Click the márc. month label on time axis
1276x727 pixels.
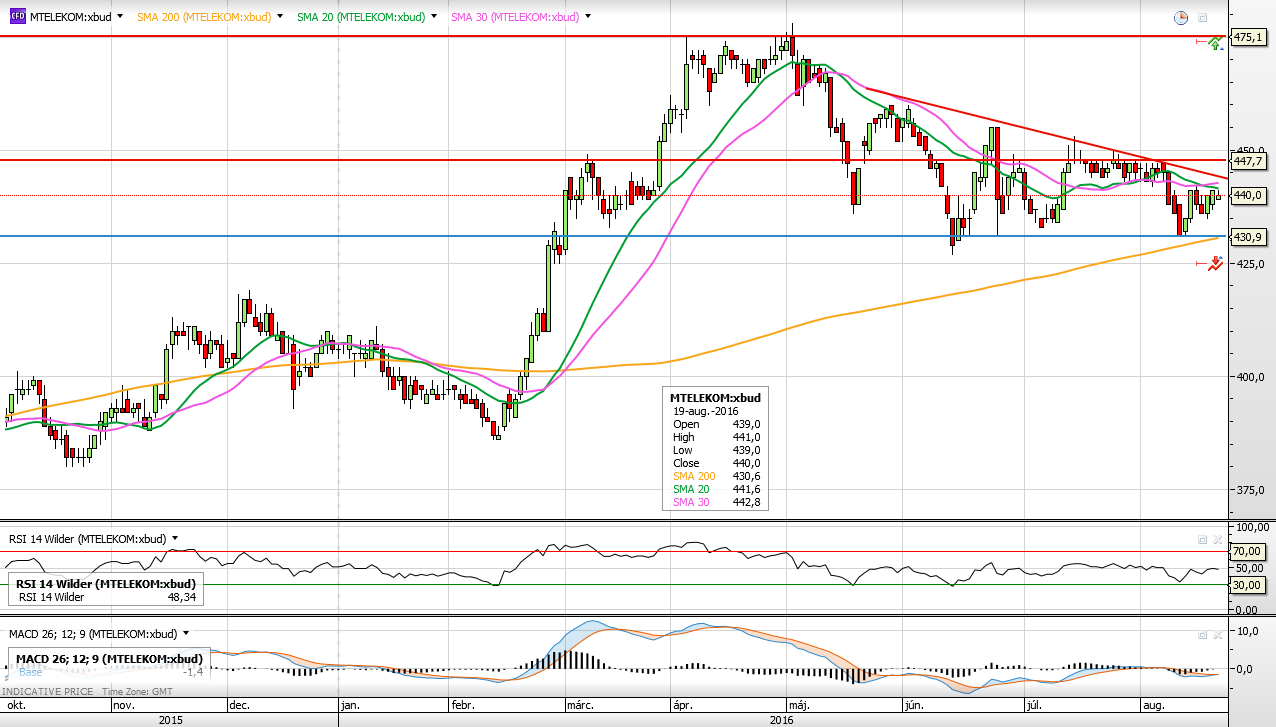click(582, 705)
